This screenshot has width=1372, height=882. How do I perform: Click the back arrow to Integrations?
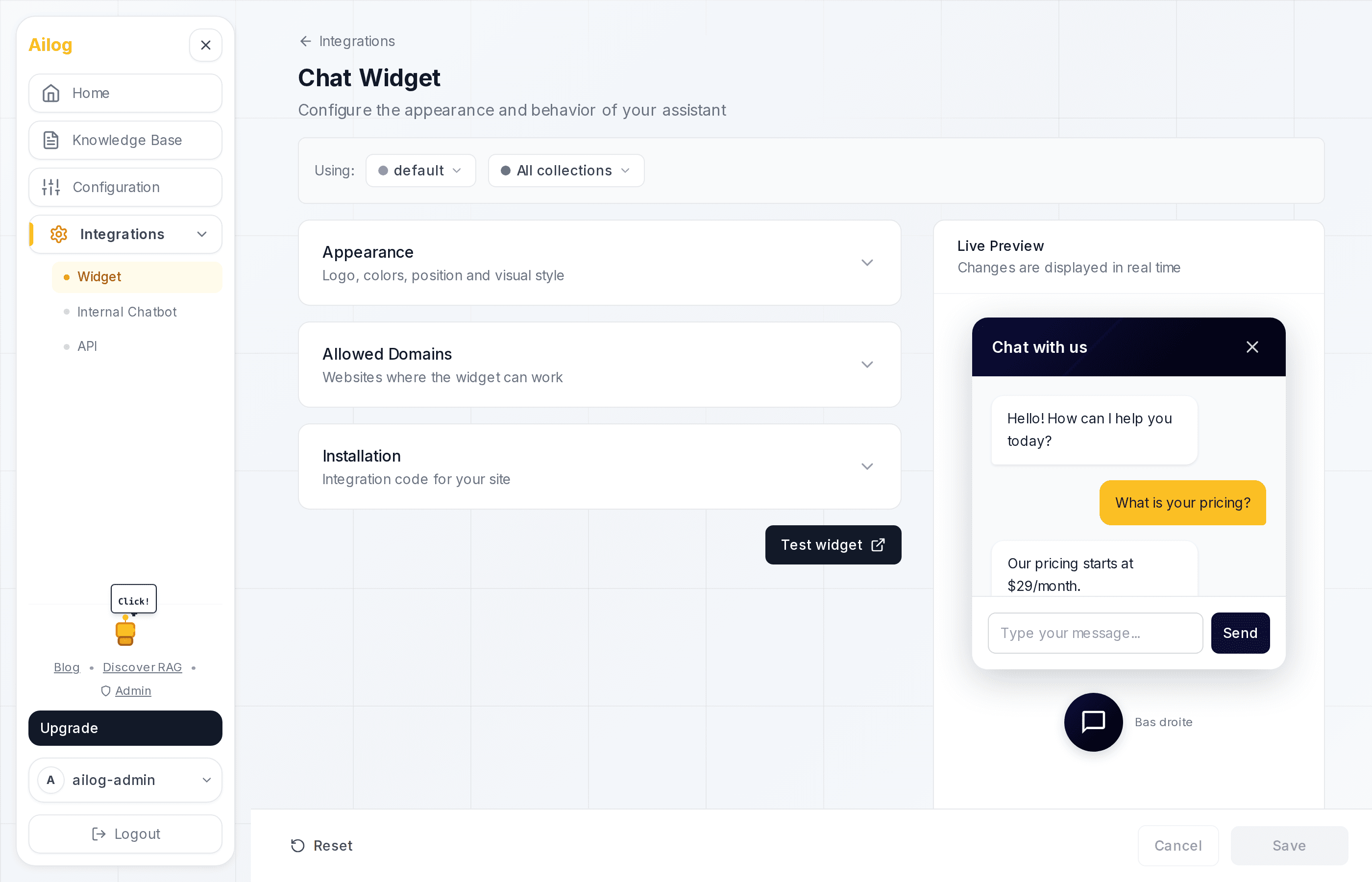[x=306, y=41]
